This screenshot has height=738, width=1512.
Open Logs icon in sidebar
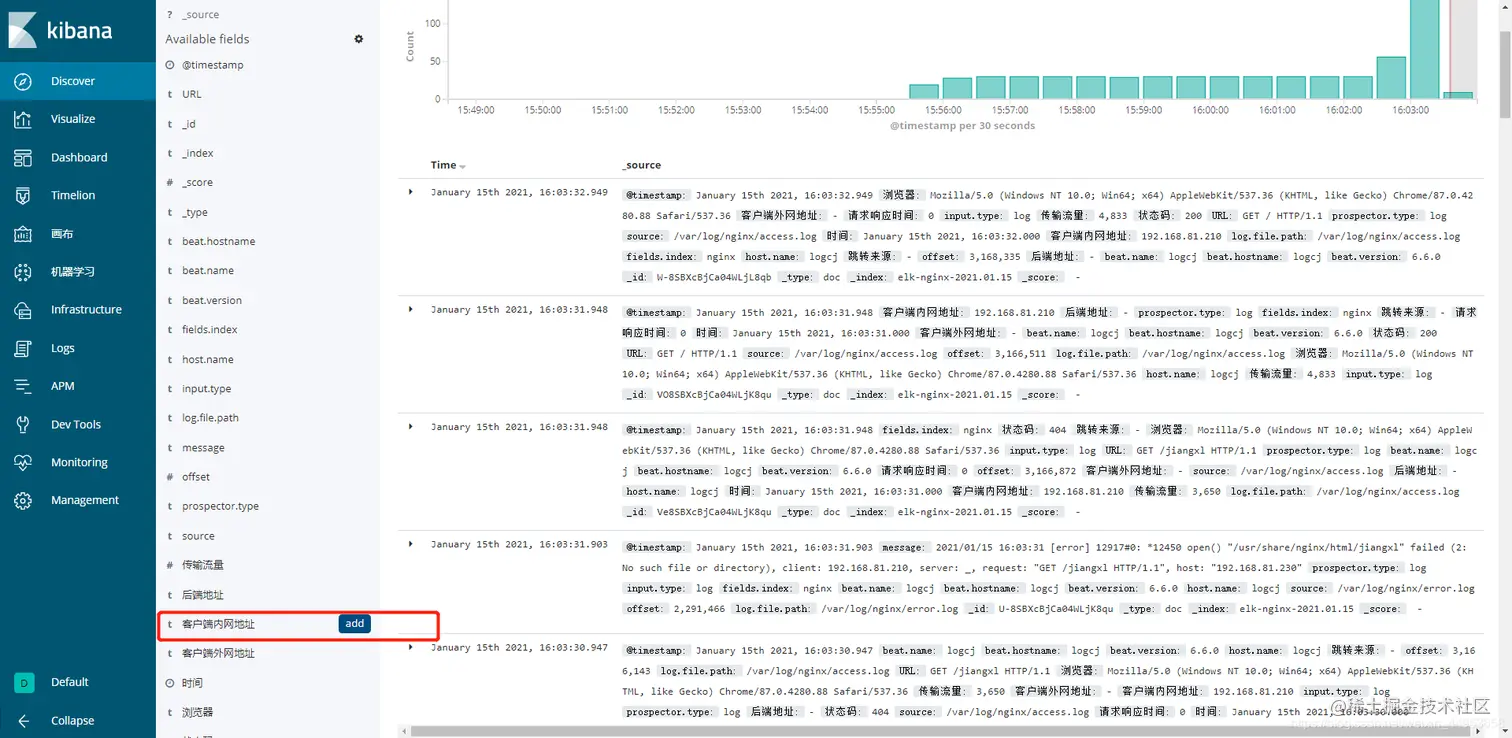click(x=23, y=348)
